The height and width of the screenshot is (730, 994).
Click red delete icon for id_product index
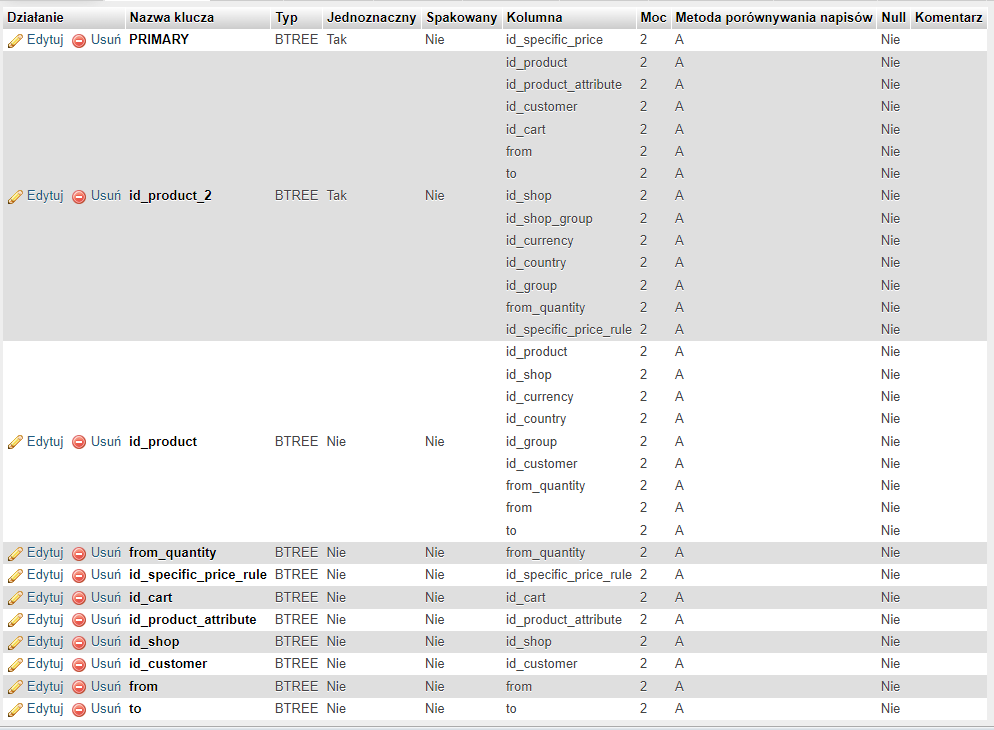[x=79, y=442]
